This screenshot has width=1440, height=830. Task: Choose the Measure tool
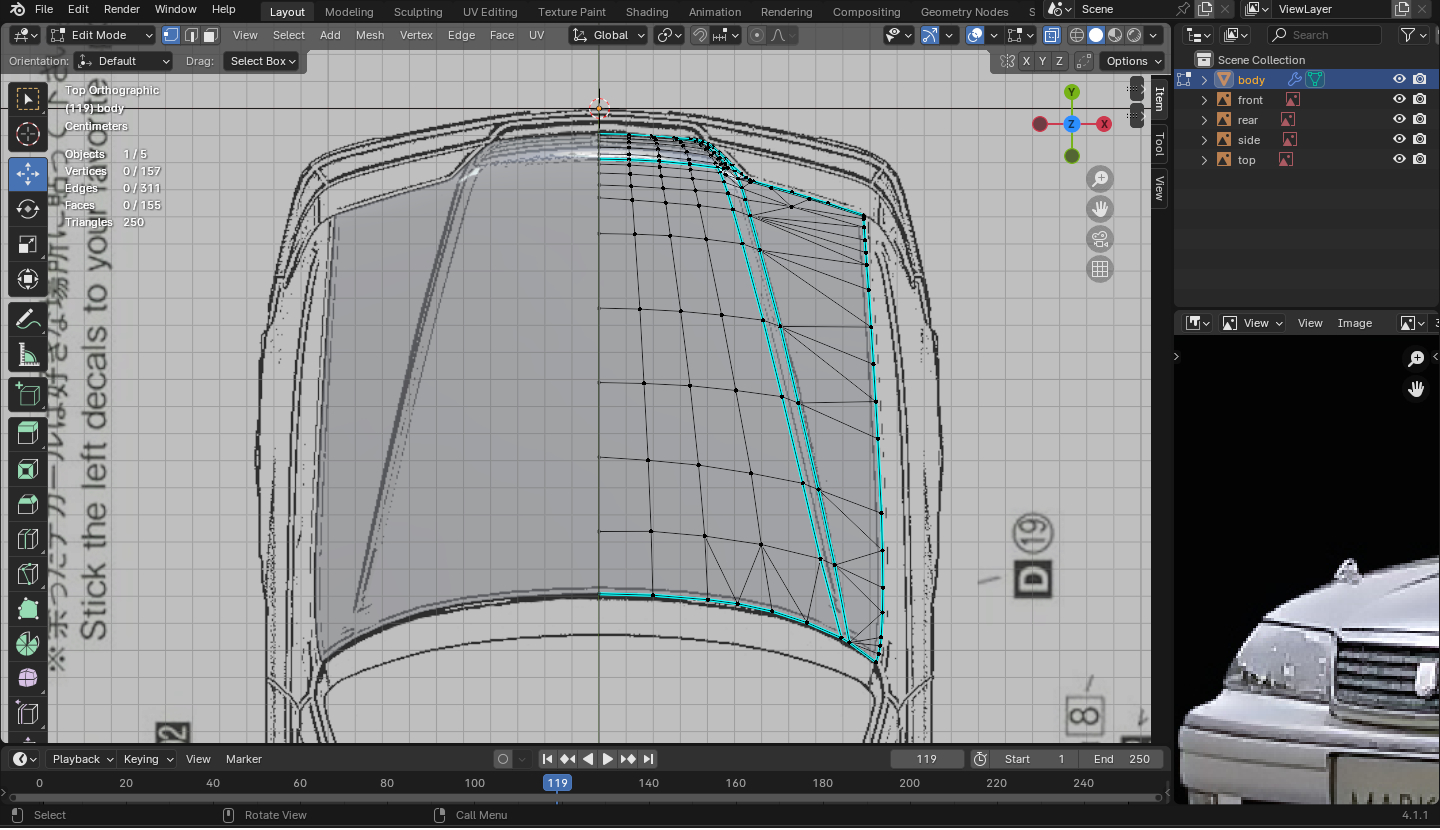tap(28, 355)
